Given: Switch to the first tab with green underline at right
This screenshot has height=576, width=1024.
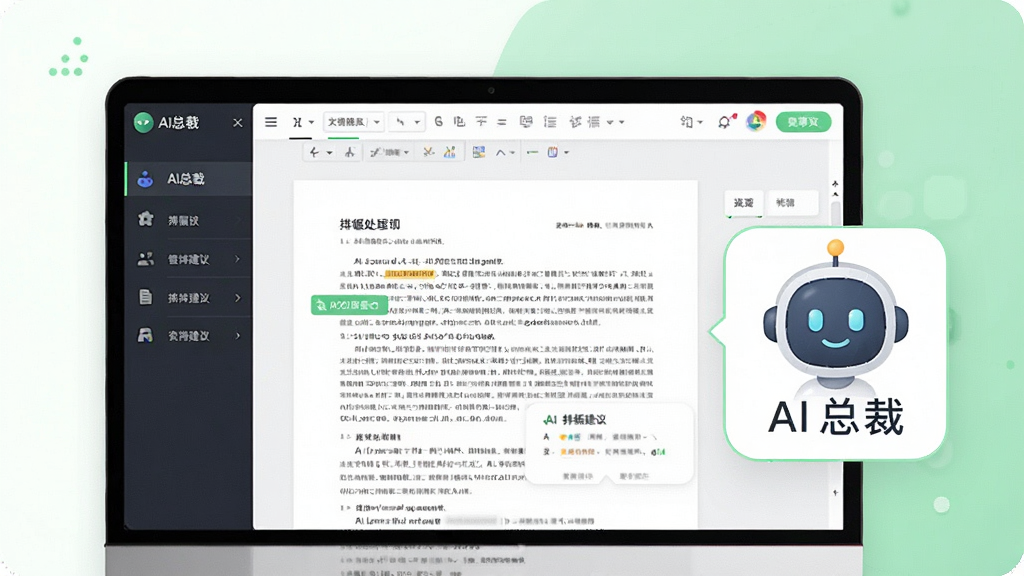Looking at the screenshot, I should pos(744,203).
